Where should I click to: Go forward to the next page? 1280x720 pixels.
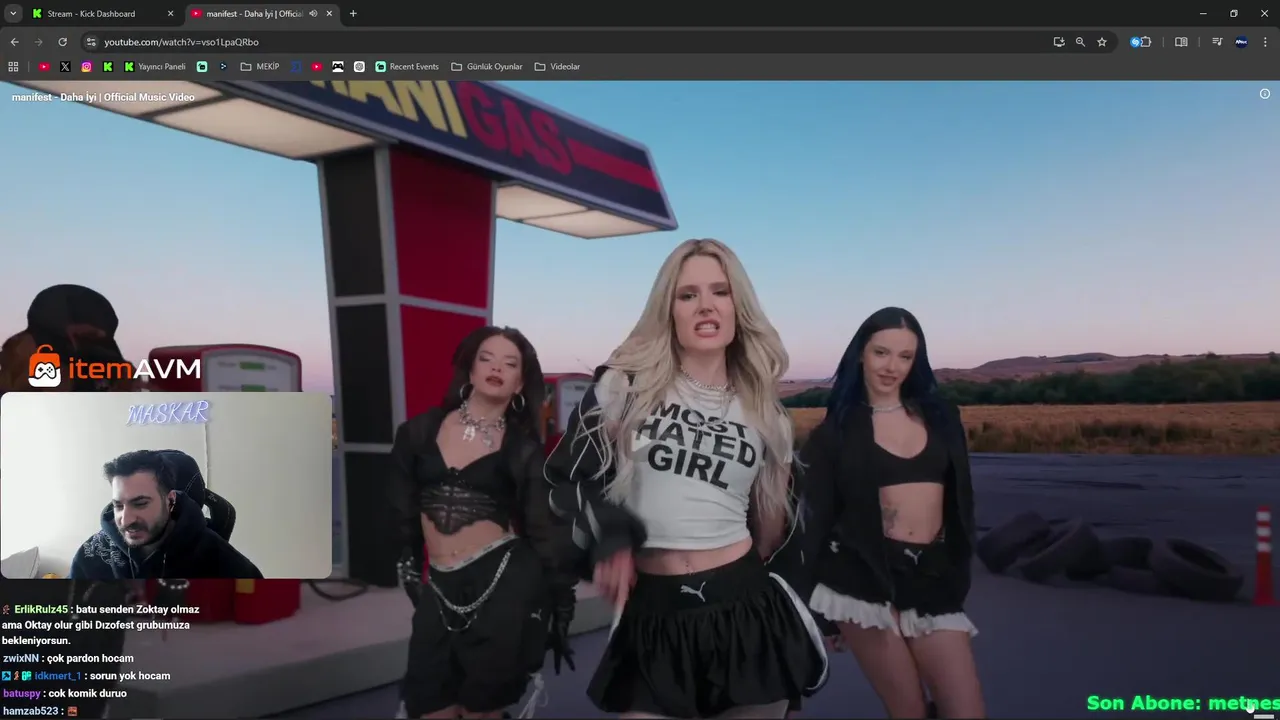38,42
